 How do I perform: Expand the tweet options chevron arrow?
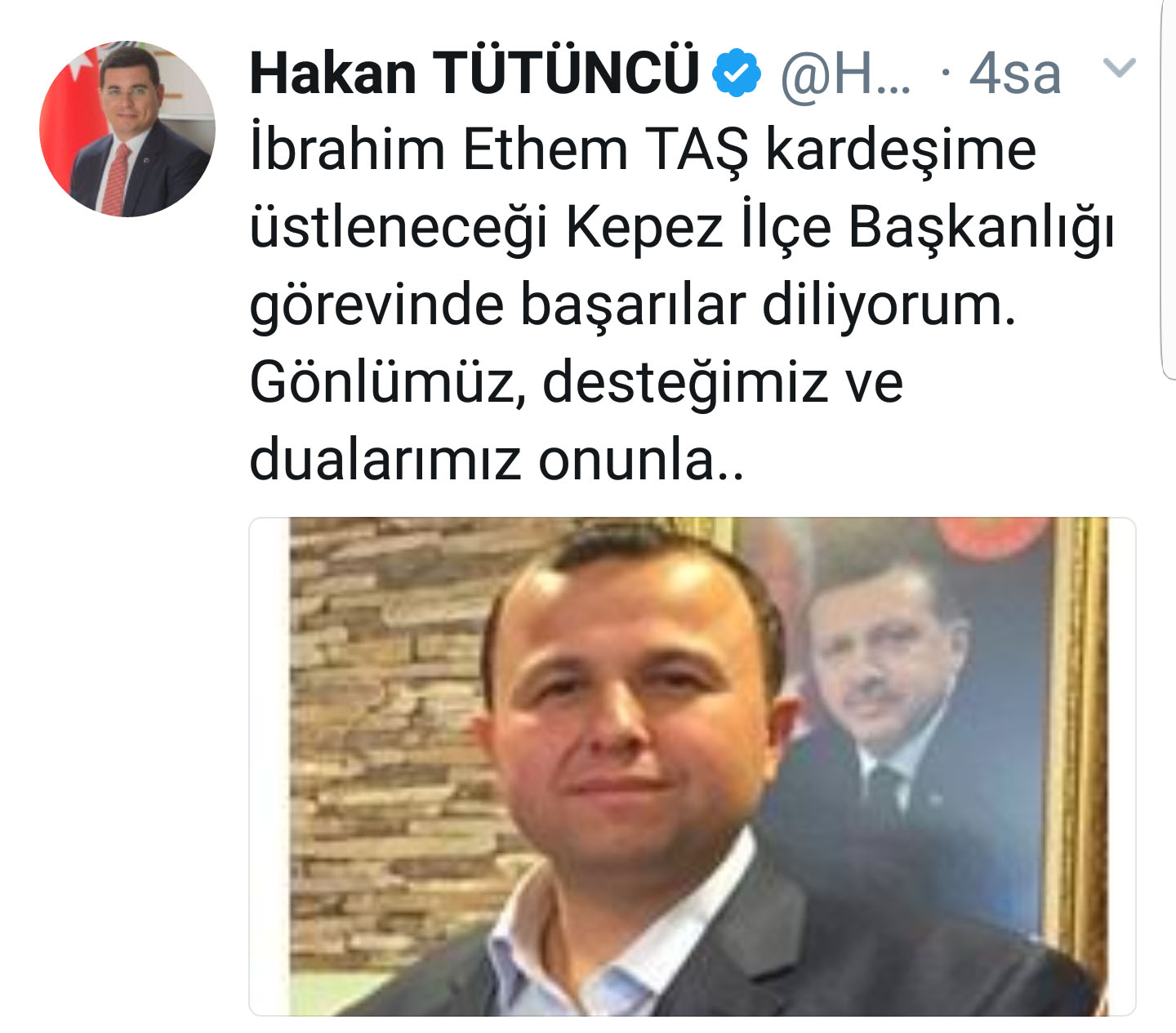pyautogui.click(x=1119, y=68)
